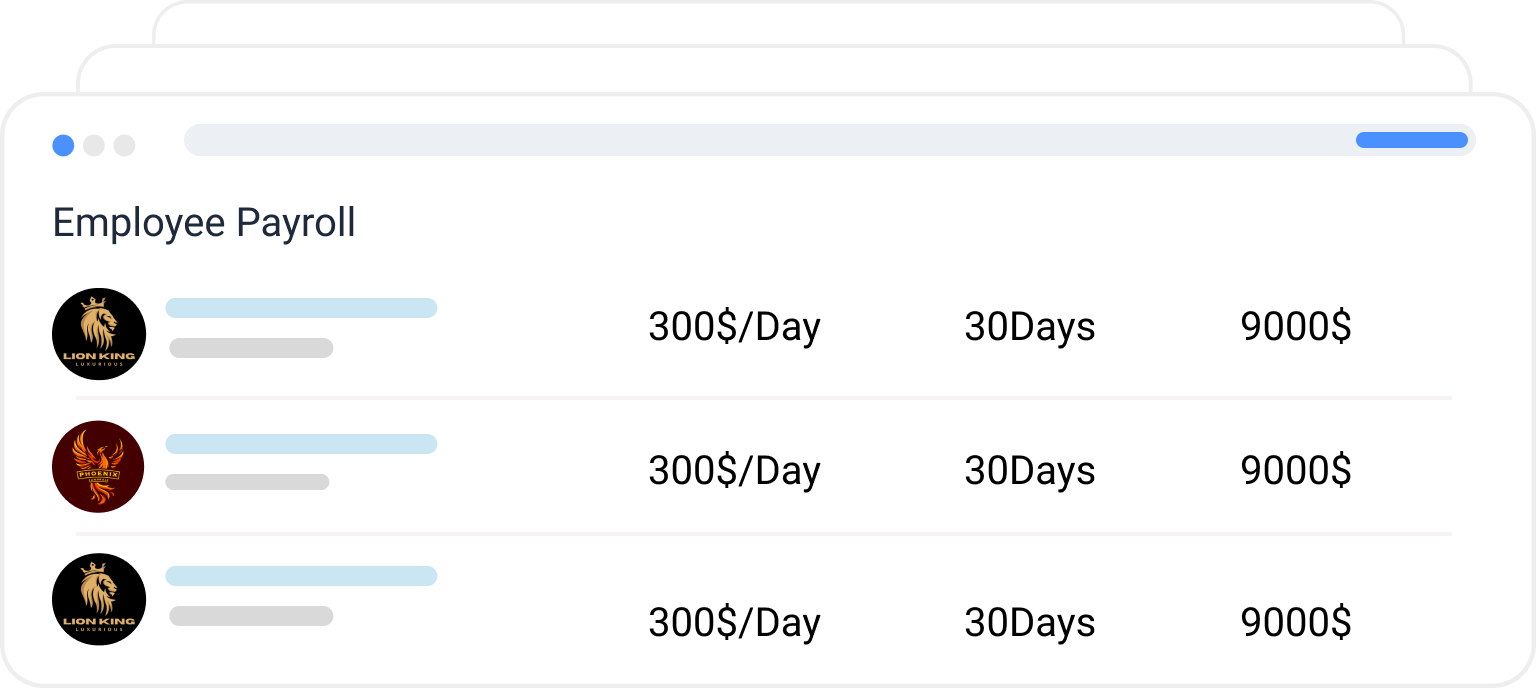Select 300$/Day rate in the Phoenix row
The height and width of the screenshot is (688, 1536).
point(734,471)
